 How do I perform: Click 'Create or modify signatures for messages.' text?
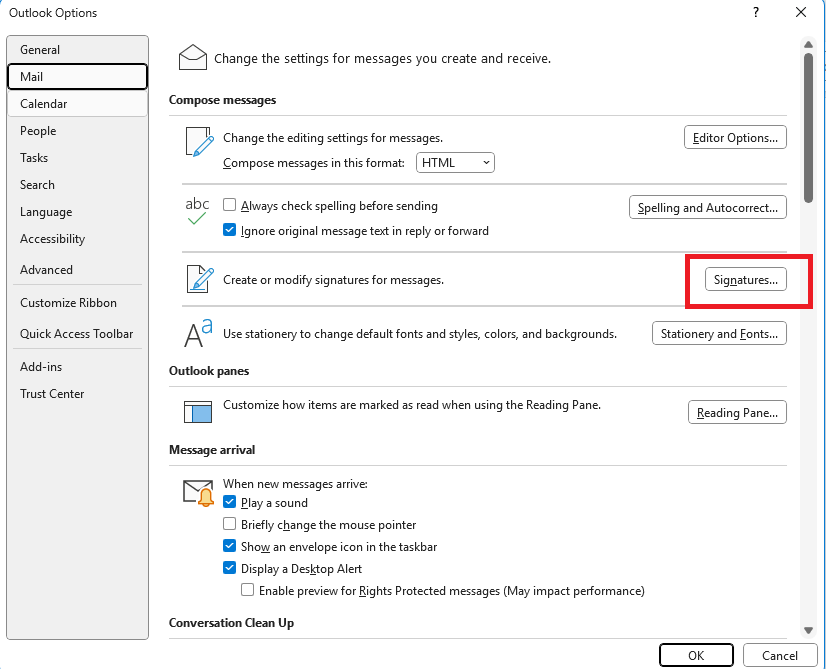(x=333, y=280)
